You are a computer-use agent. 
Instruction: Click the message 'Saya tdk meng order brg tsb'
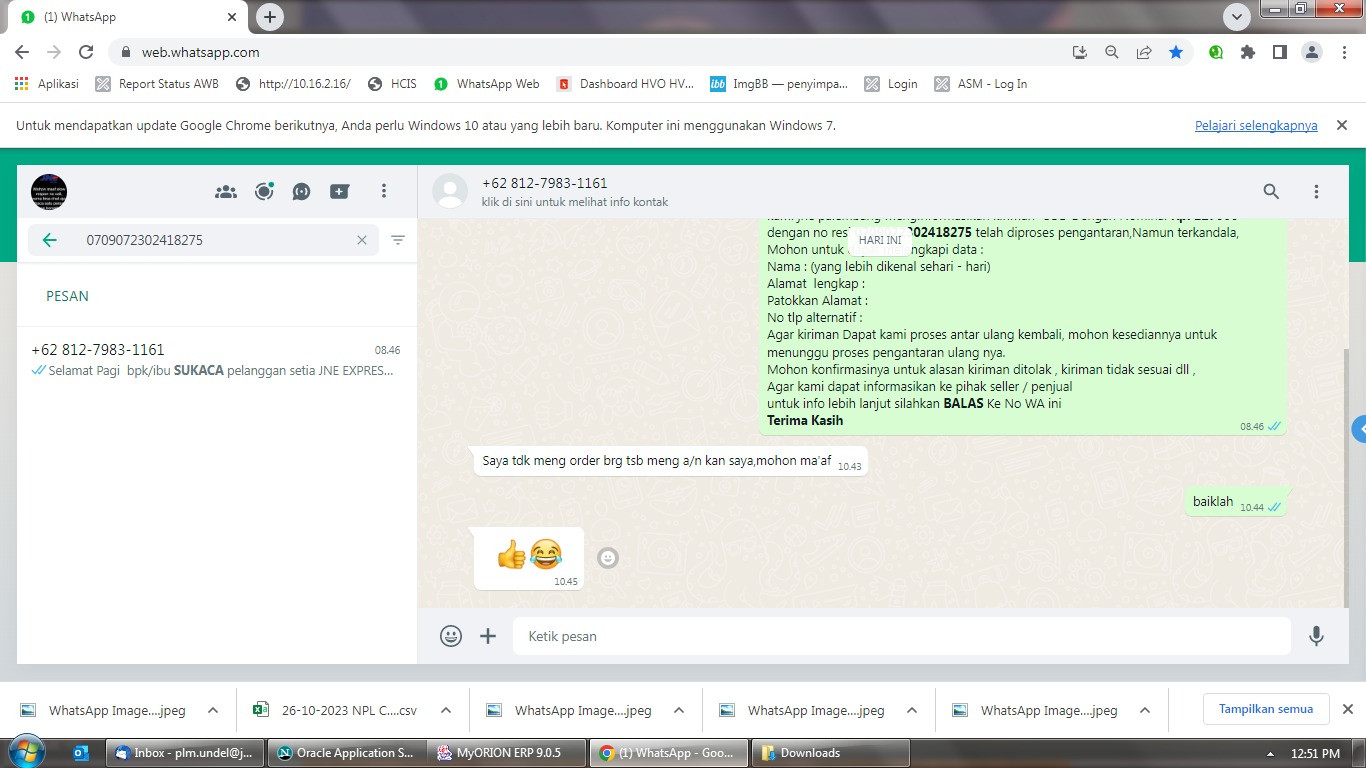click(670, 461)
